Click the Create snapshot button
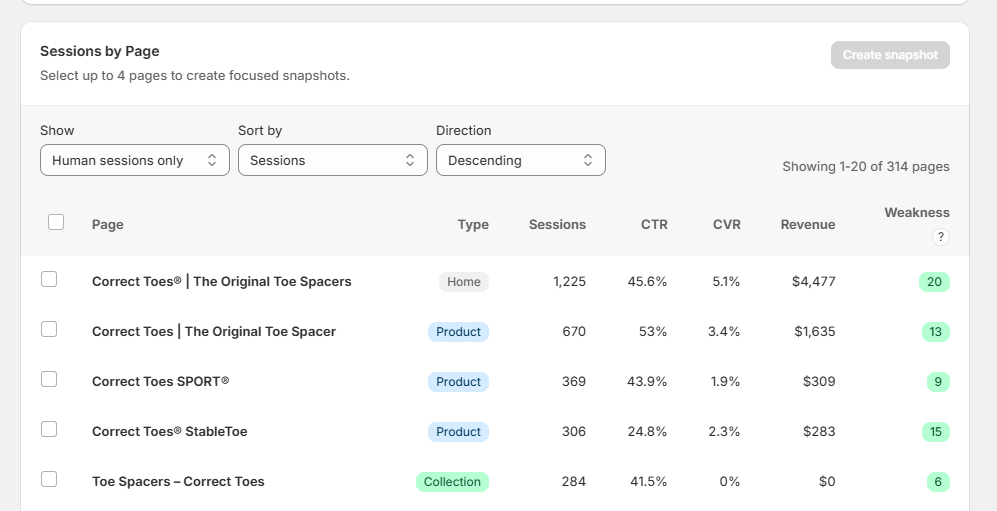The width and height of the screenshot is (997, 511). pos(890,55)
